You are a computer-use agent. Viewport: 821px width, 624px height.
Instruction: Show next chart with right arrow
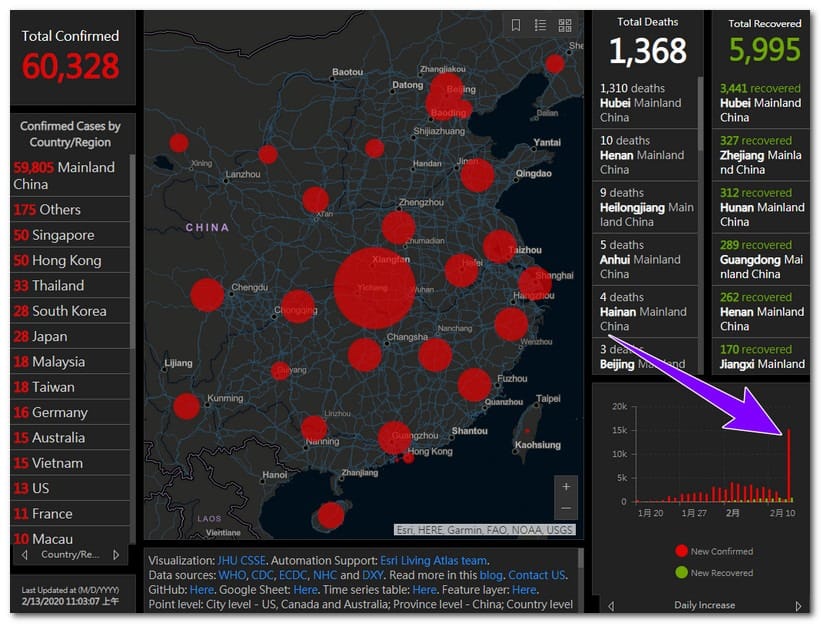tap(798, 606)
